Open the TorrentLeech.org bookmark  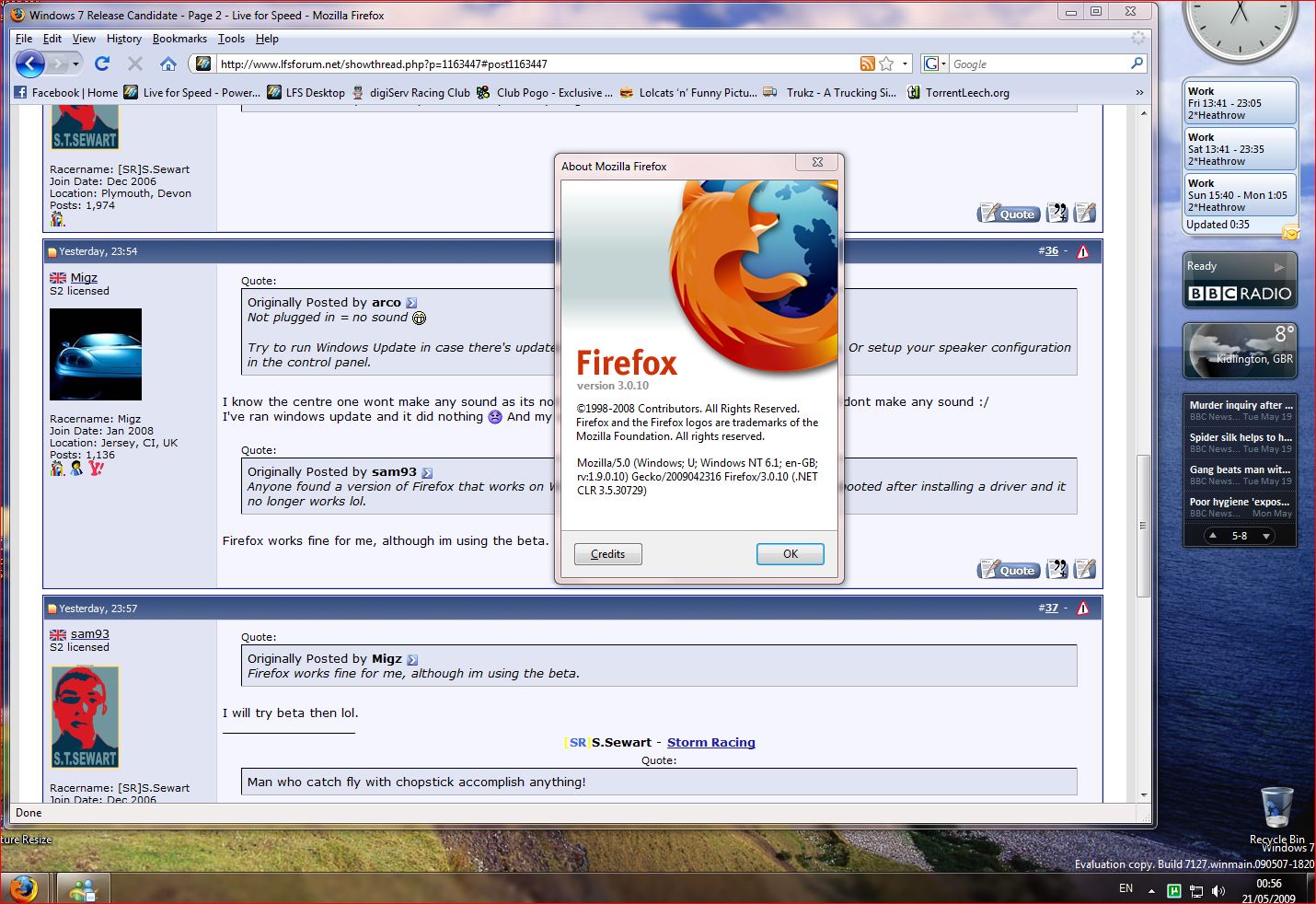(x=958, y=92)
